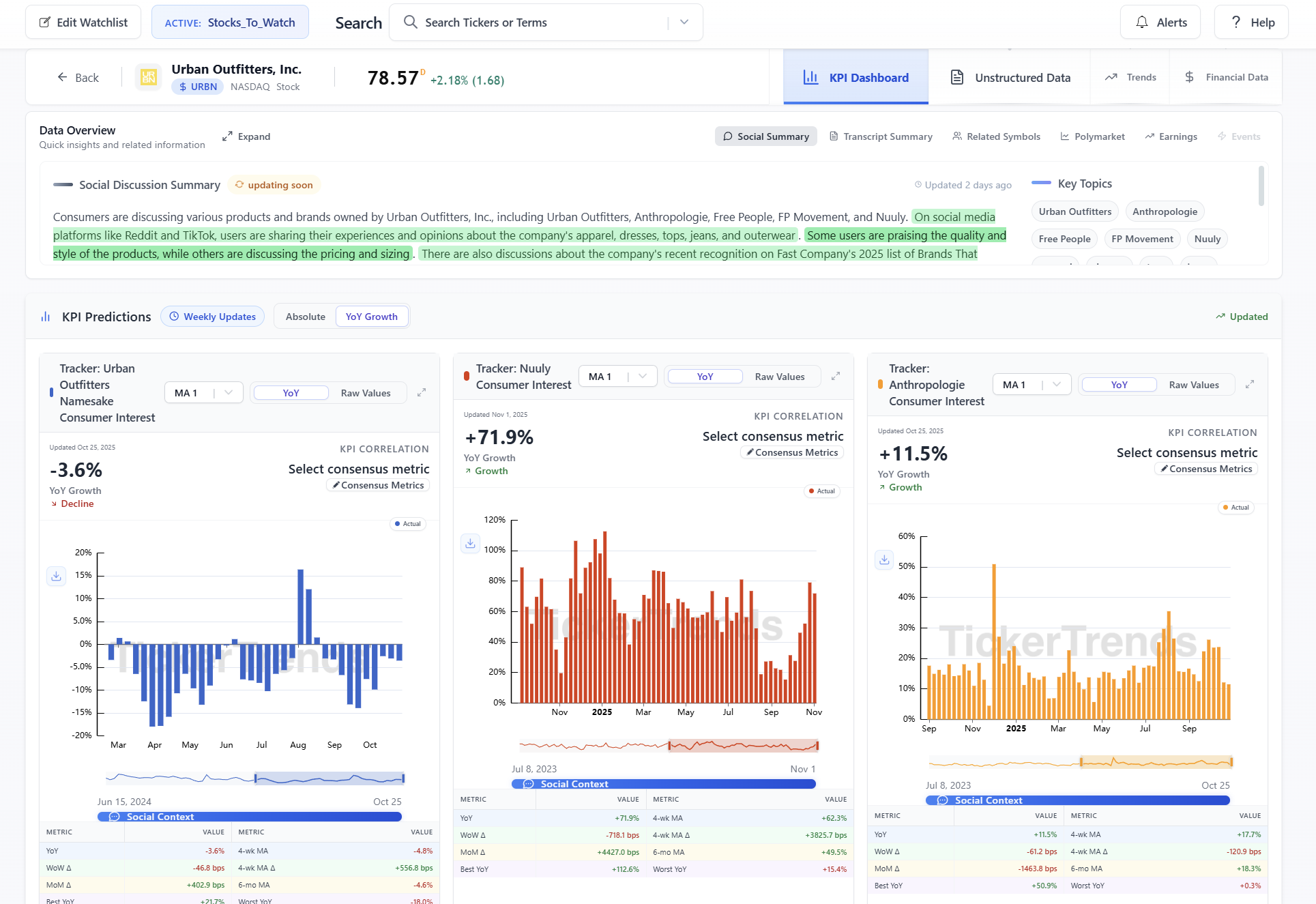Screen dimensions: 1316x904
Task: Download the Anthropologie Consumer Interest chart
Action: (x=884, y=559)
